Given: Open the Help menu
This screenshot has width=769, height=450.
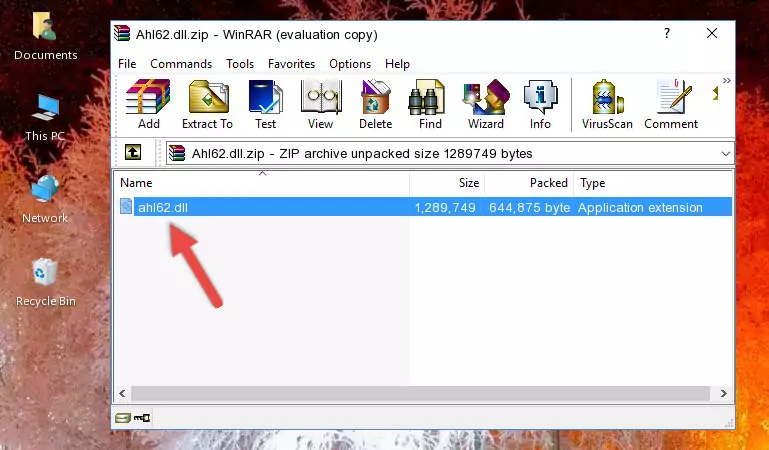Looking at the screenshot, I should click(x=397, y=64).
